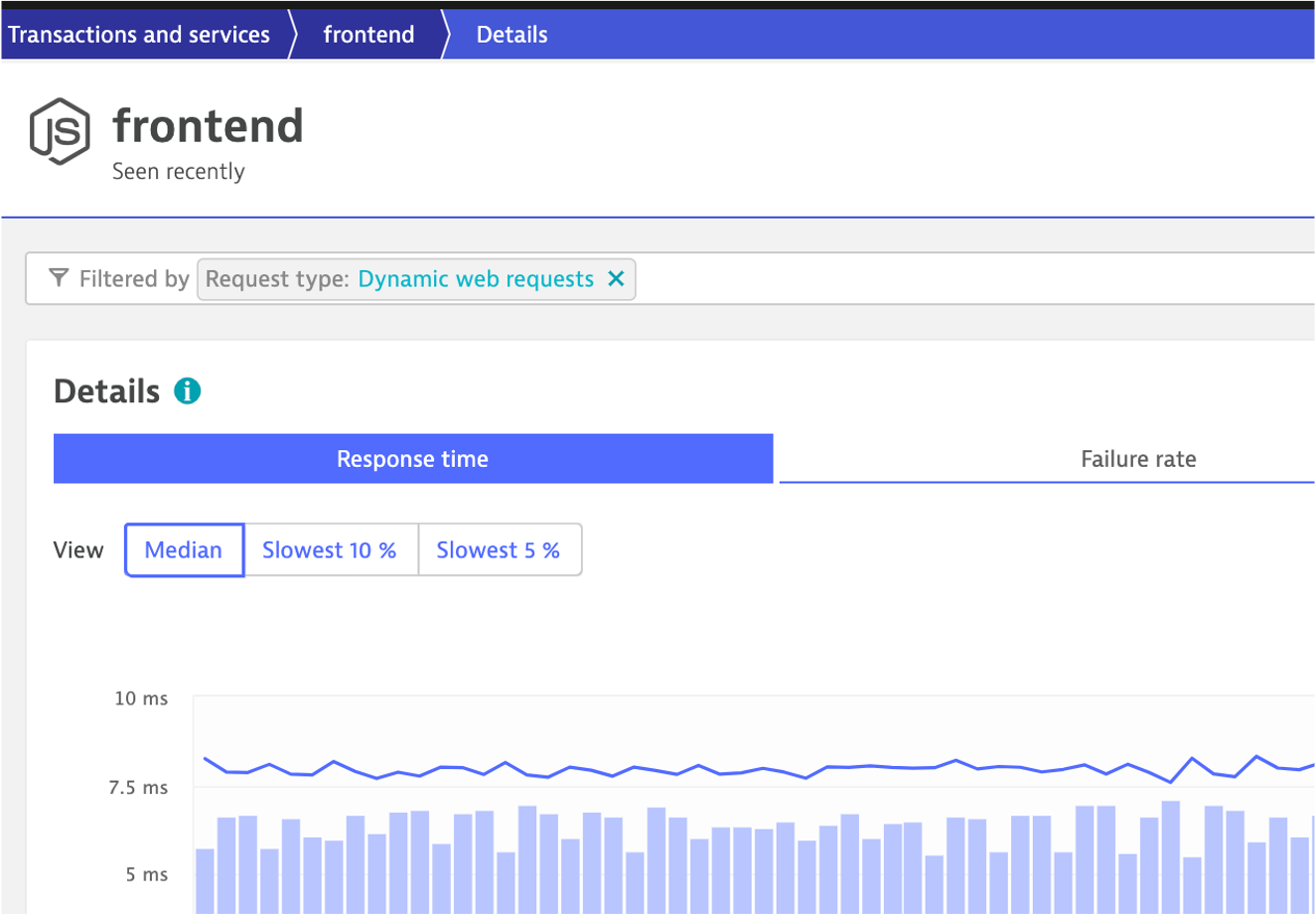The image size is (1316, 914).
Task: Go to Transactions and services breadcrumb
Action: [139, 35]
